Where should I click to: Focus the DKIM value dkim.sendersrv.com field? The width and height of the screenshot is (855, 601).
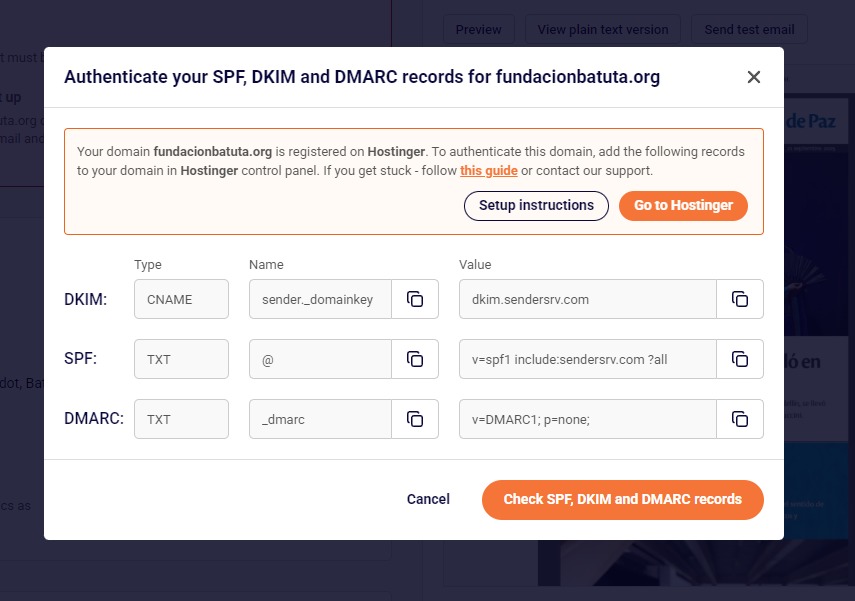coord(588,299)
